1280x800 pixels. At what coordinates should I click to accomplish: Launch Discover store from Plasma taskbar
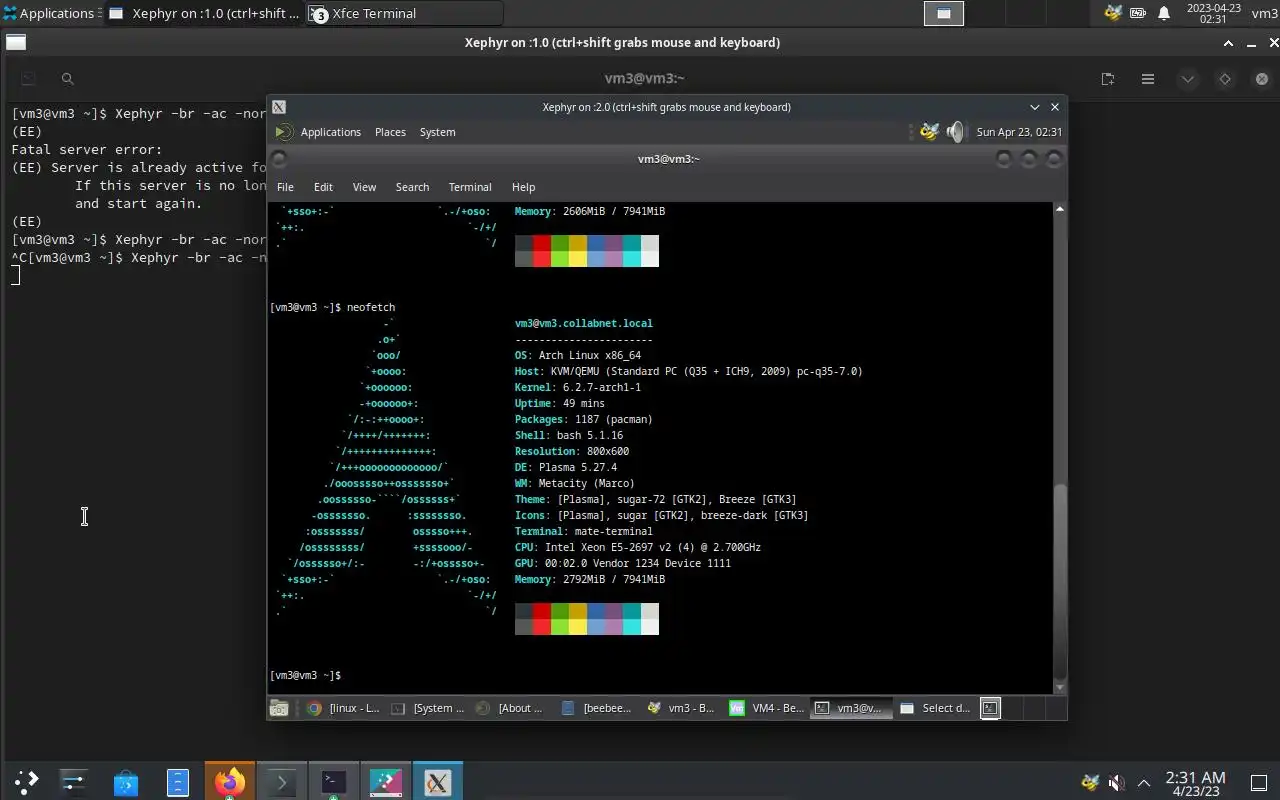125,782
